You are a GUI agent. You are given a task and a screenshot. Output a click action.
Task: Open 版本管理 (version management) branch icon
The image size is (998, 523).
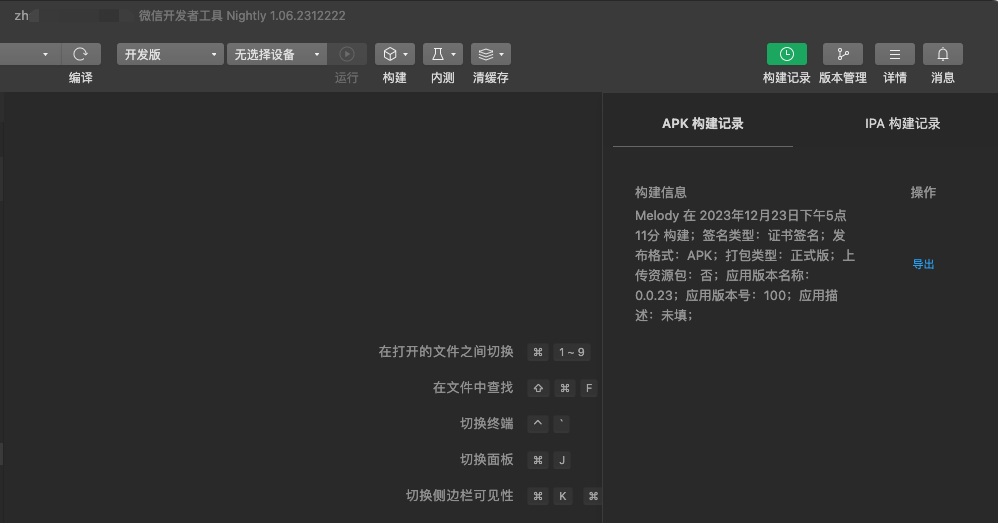[842, 54]
